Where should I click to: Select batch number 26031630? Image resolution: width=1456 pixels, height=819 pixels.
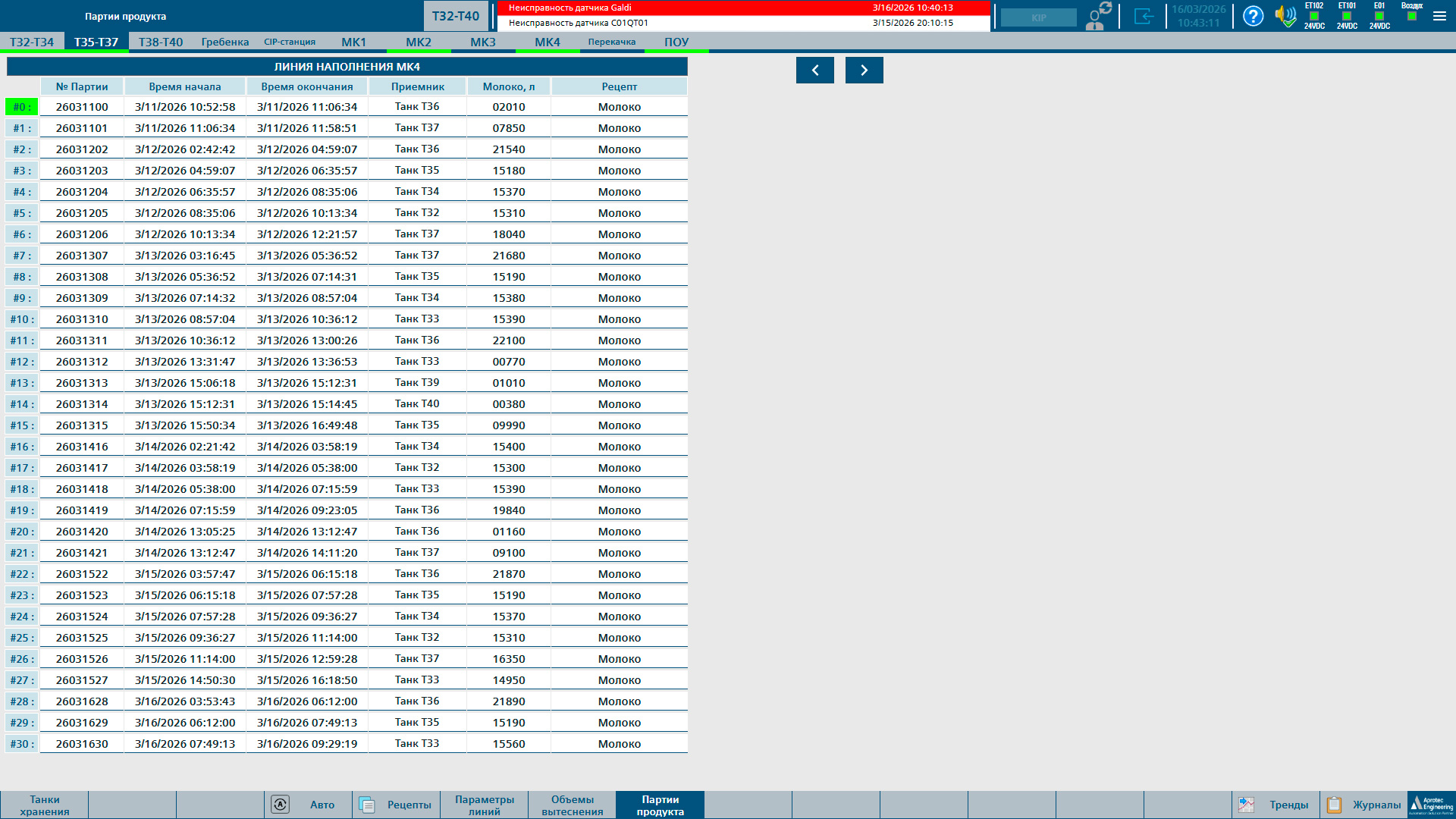pos(82,744)
